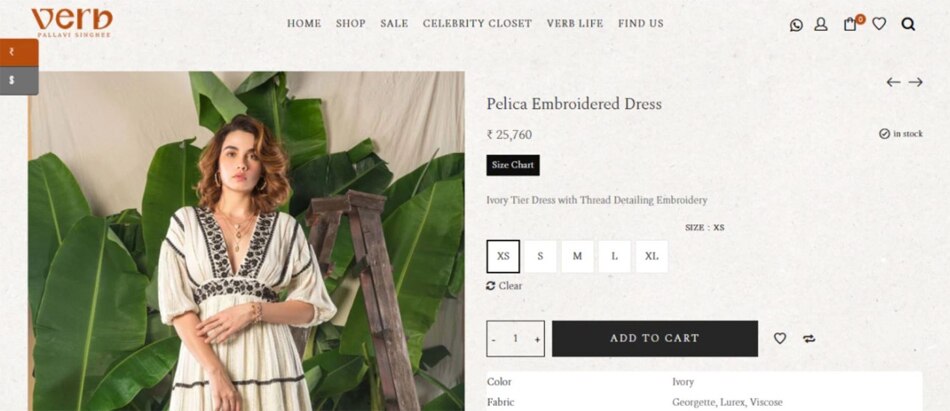Choose size M option
Image resolution: width=950 pixels, height=411 pixels.
point(577,256)
